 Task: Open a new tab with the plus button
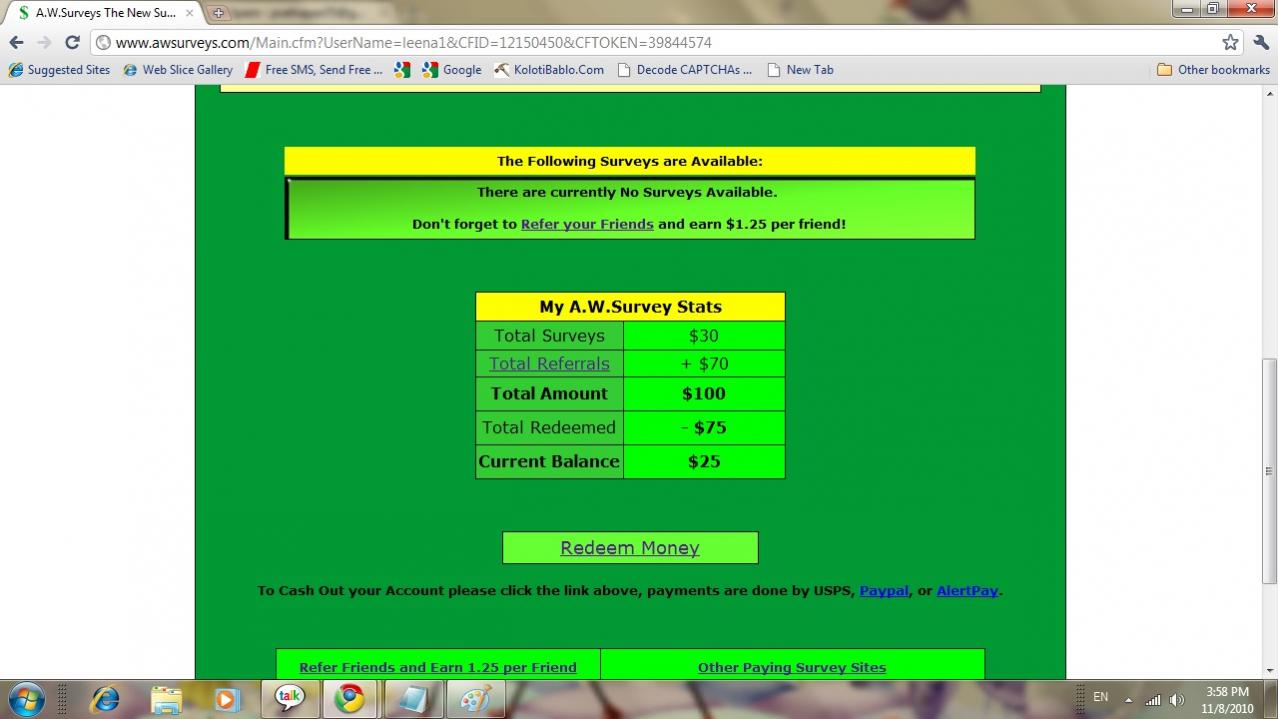[x=218, y=13]
